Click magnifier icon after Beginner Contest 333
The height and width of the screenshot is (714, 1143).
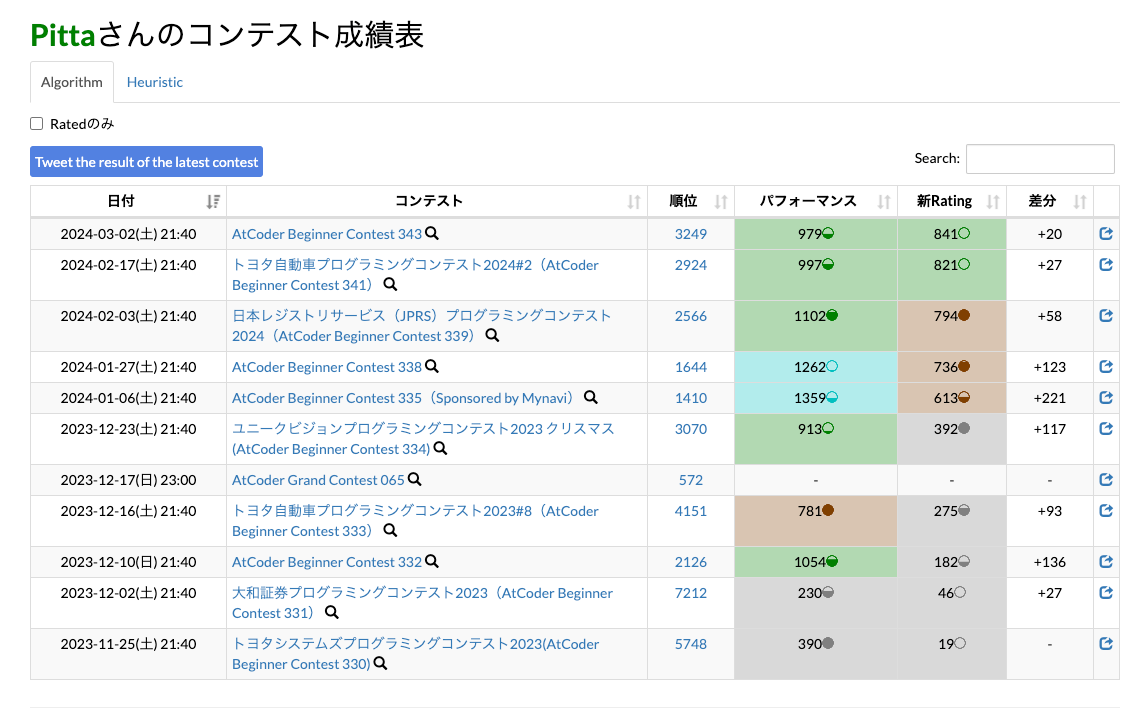click(x=391, y=530)
